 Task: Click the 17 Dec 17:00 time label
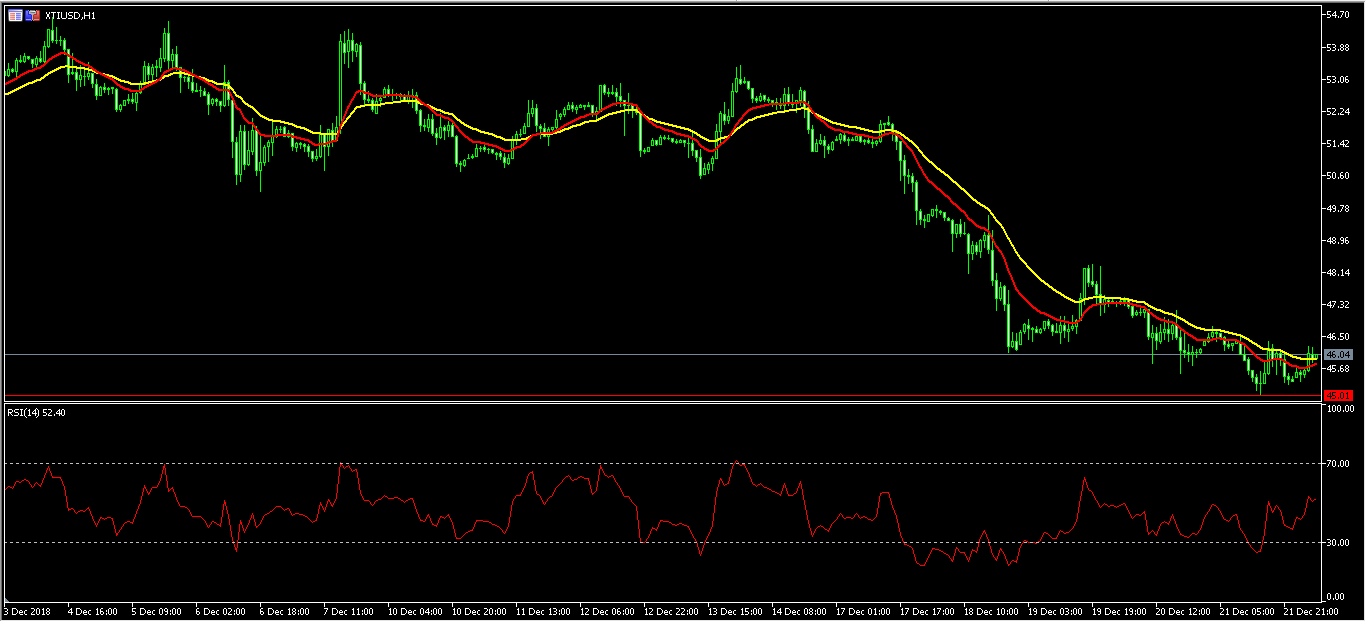click(x=926, y=610)
